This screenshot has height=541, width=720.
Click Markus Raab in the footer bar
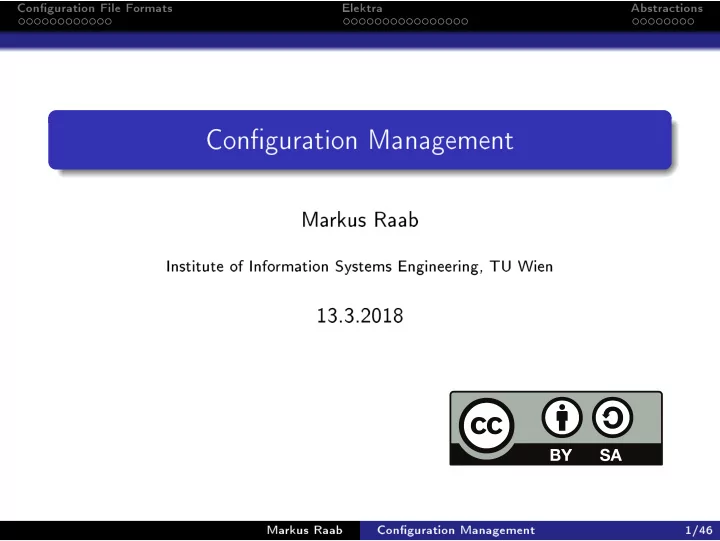point(304,530)
